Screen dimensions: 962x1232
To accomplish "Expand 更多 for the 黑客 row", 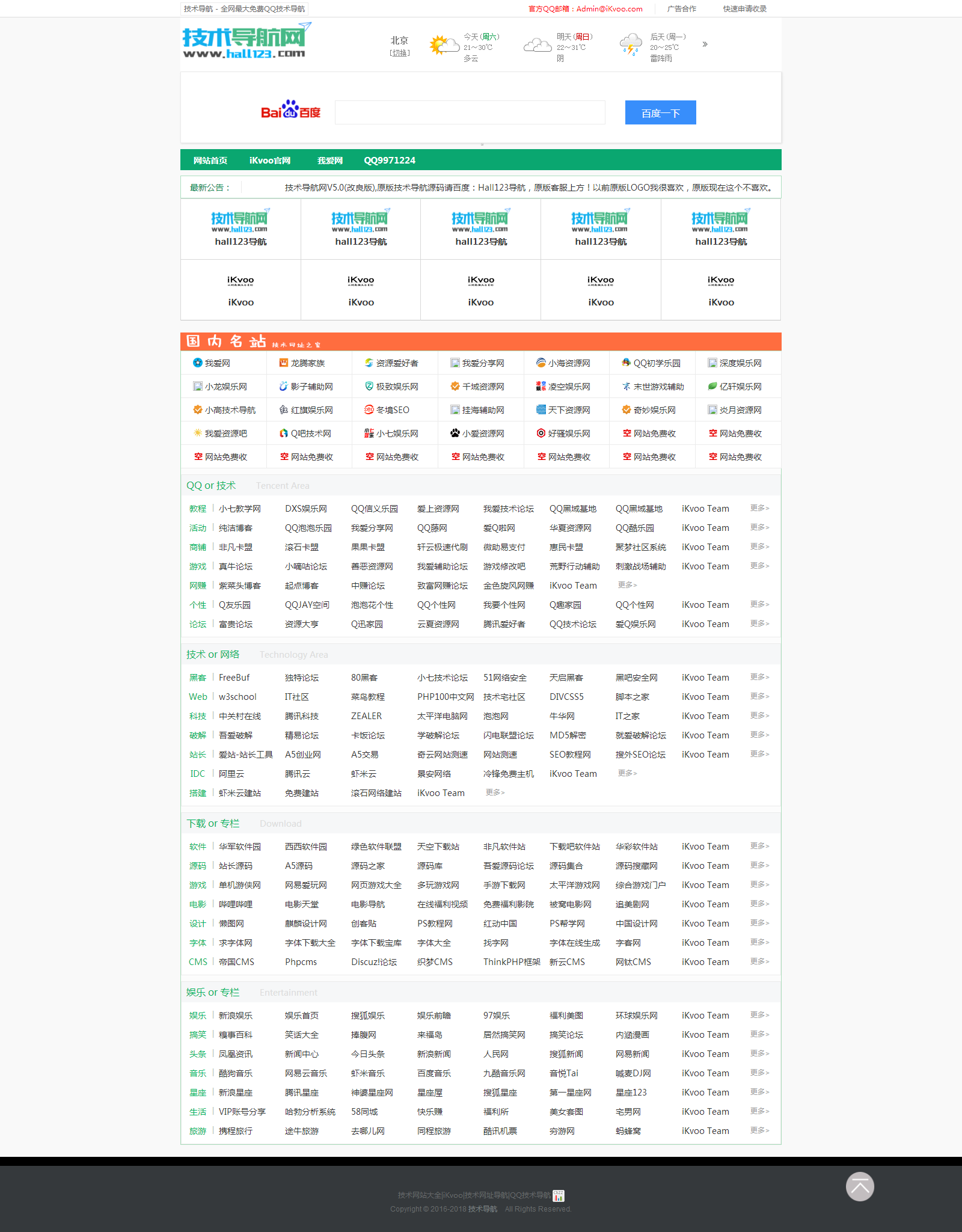I will pos(759,677).
